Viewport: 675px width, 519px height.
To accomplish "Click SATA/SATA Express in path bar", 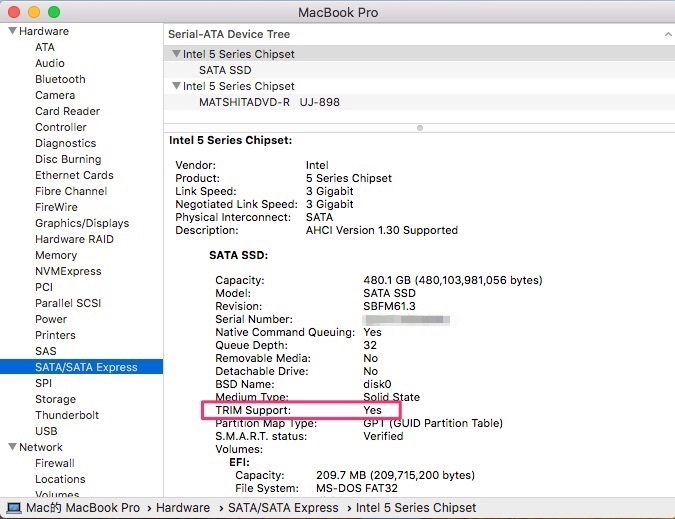I will [x=283, y=508].
